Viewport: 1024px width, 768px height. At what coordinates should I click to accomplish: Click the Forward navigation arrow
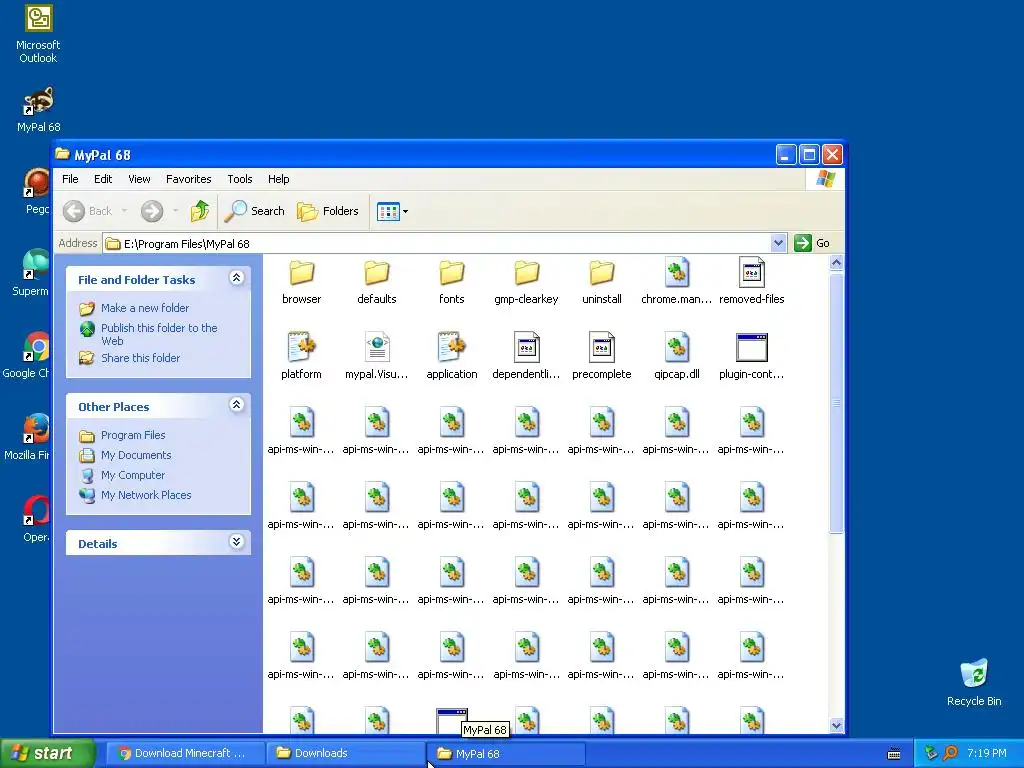tap(152, 211)
